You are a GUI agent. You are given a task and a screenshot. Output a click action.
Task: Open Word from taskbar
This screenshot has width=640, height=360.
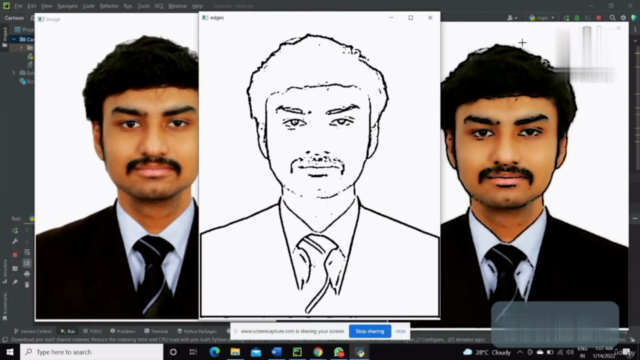coord(276,352)
